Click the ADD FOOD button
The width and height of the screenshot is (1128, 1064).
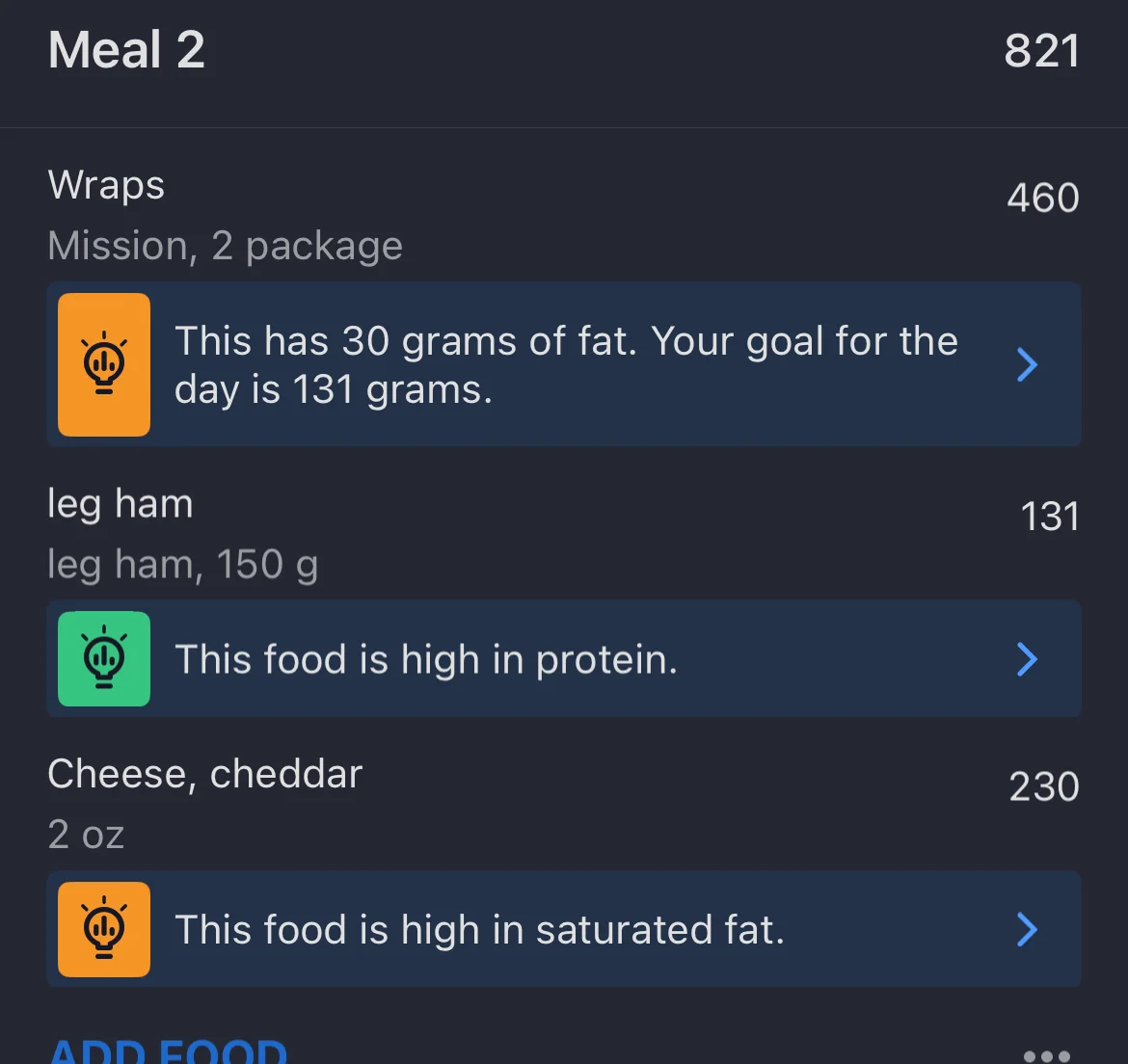[168, 1051]
